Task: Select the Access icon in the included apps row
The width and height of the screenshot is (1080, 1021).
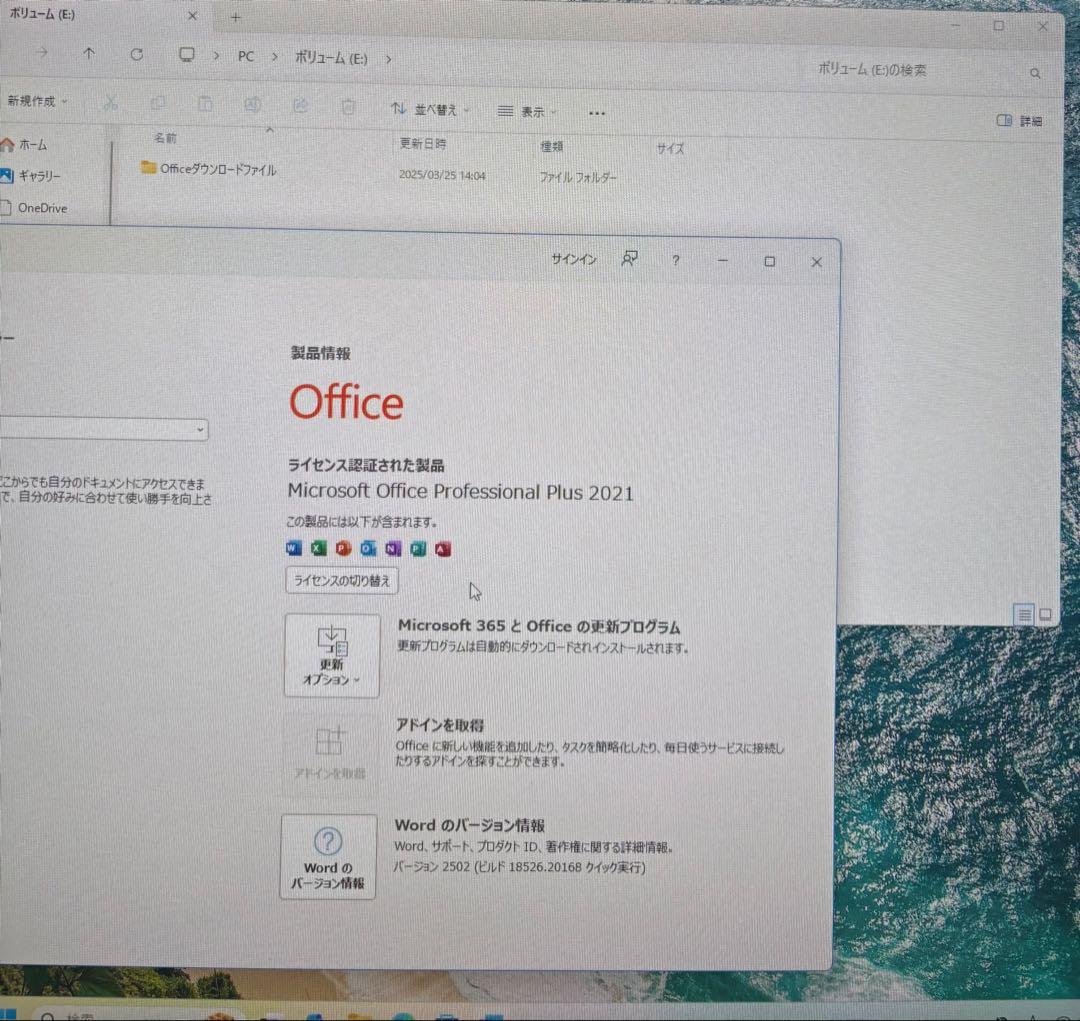Action: tap(441, 548)
